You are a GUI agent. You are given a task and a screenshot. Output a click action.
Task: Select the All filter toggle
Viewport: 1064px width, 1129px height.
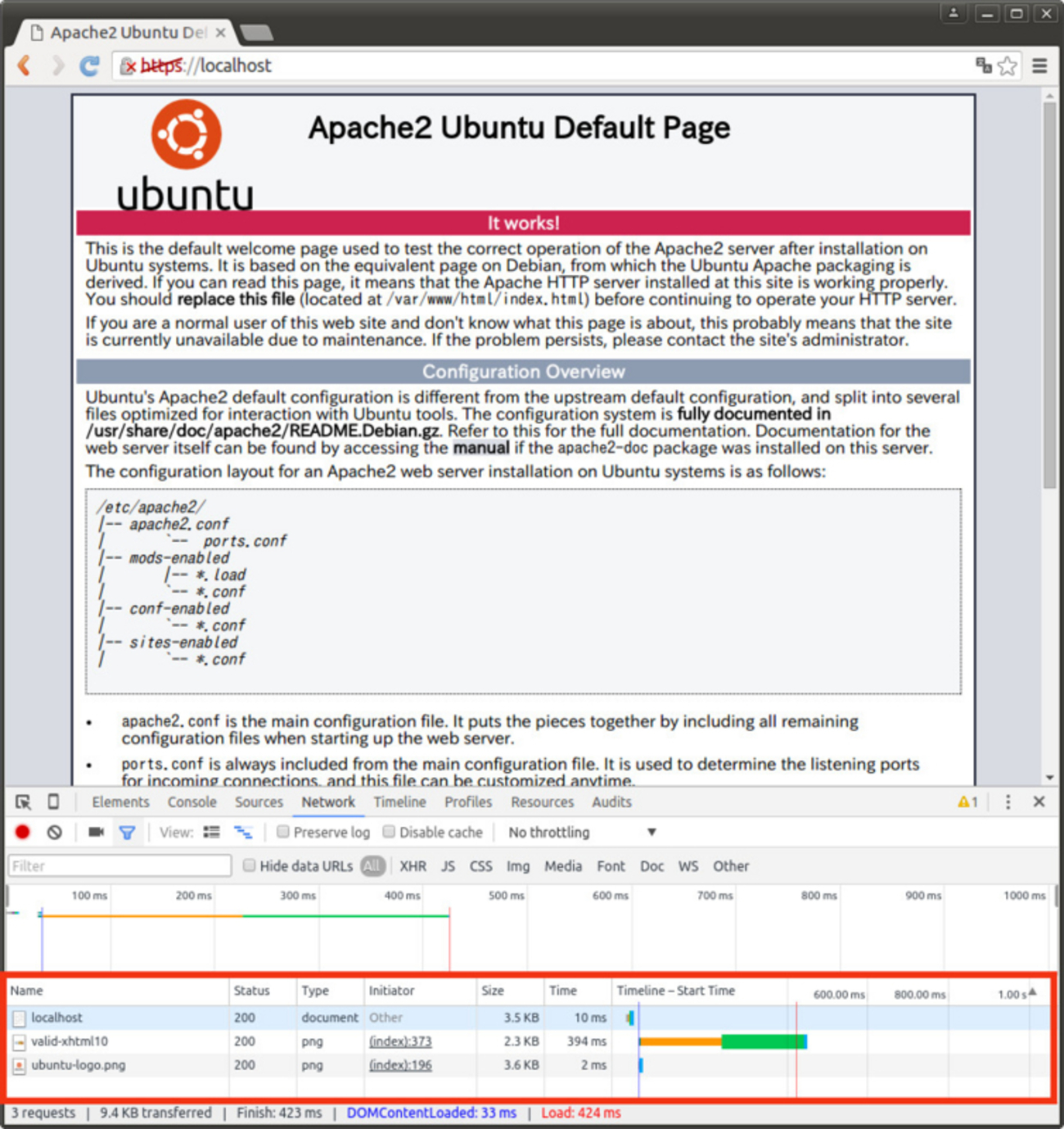pos(372,866)
